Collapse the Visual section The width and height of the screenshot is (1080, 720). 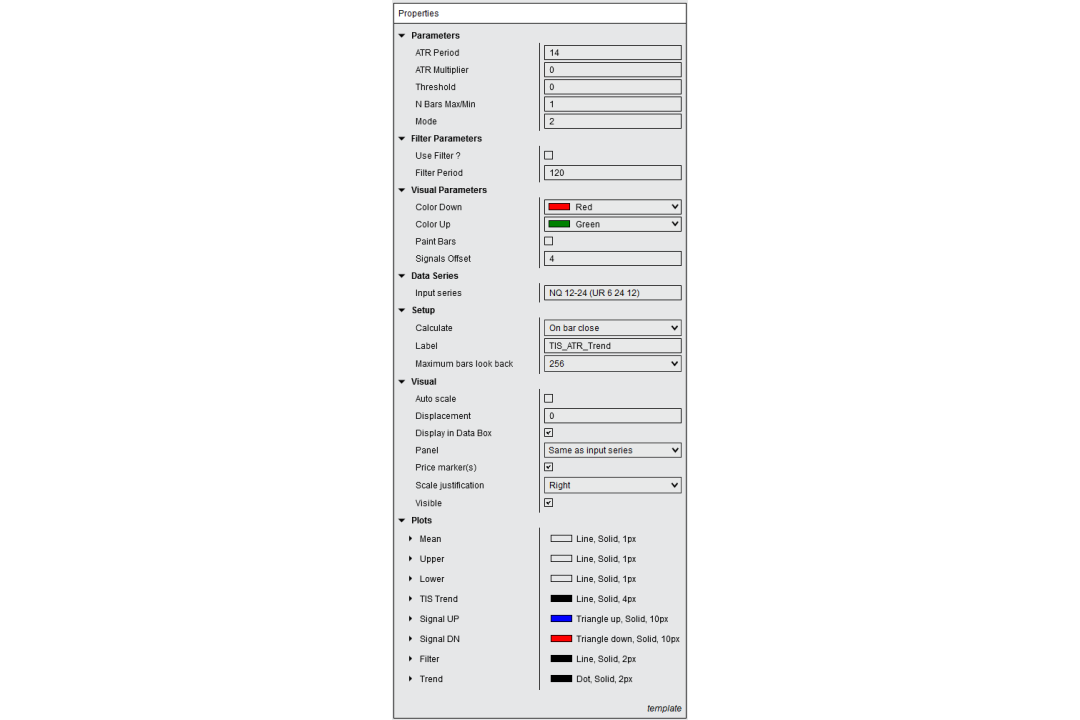pos(402,382)
